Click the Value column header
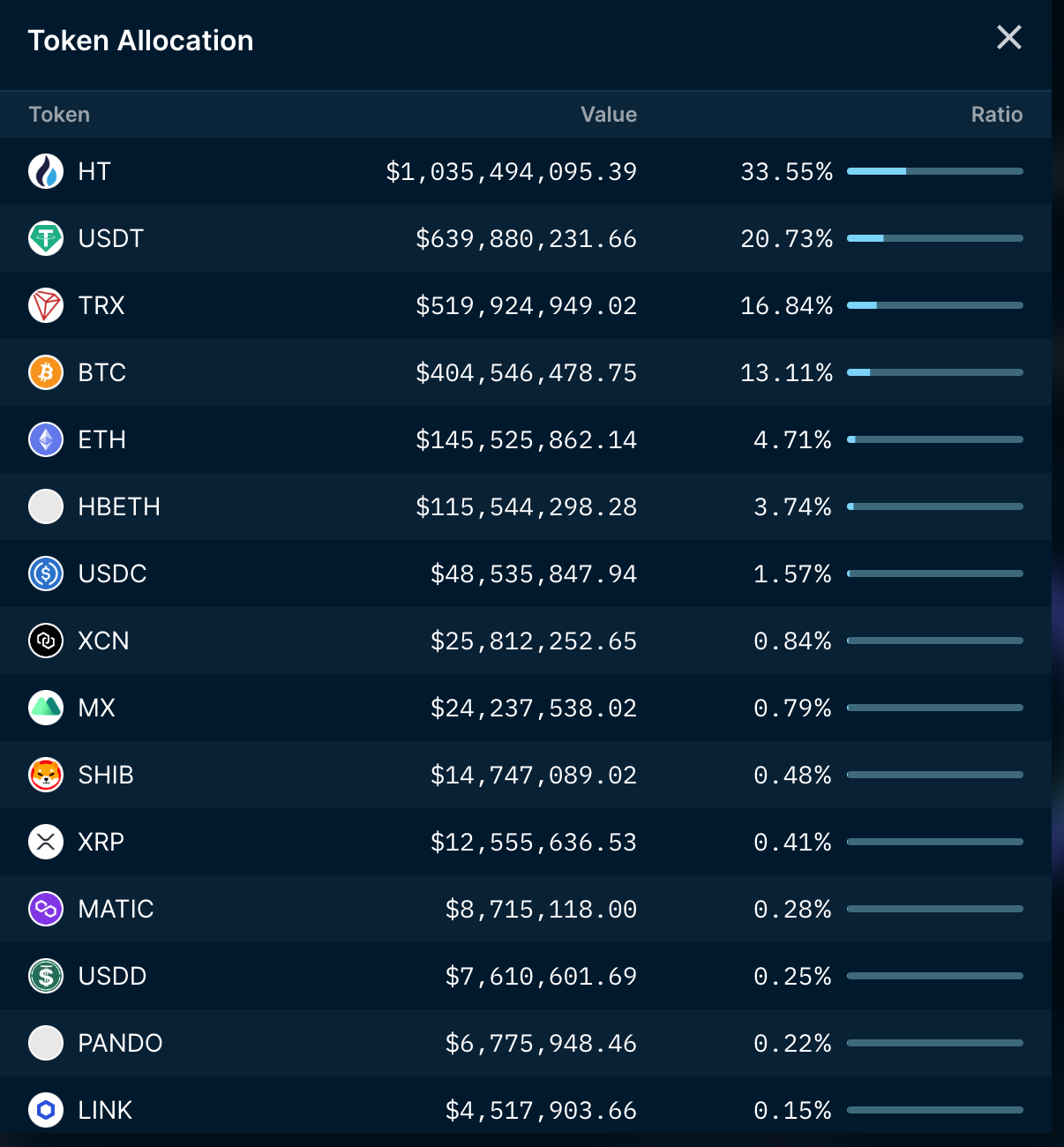This screenshot has width=1064, height=1147. pos(609,115)
